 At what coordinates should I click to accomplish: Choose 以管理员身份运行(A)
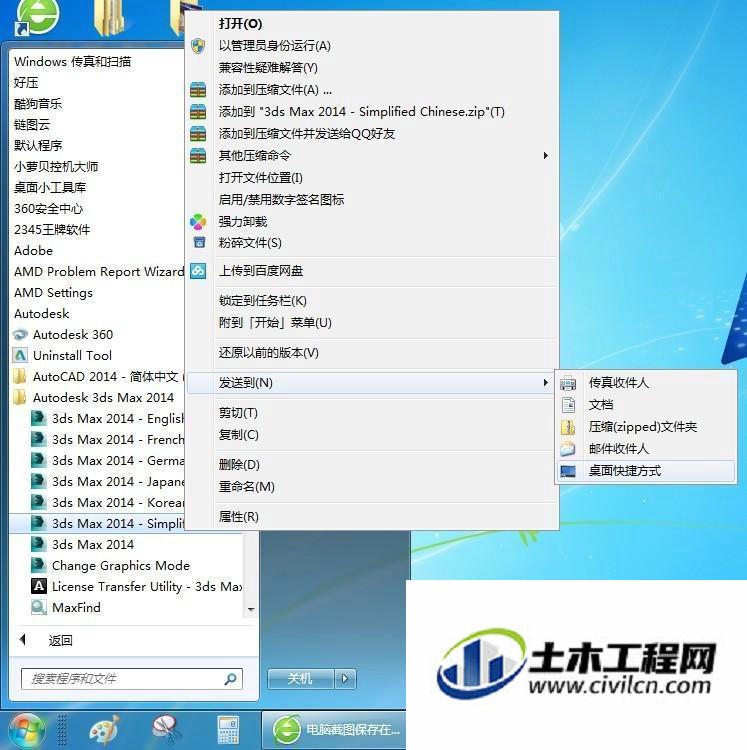pos(275,46)
